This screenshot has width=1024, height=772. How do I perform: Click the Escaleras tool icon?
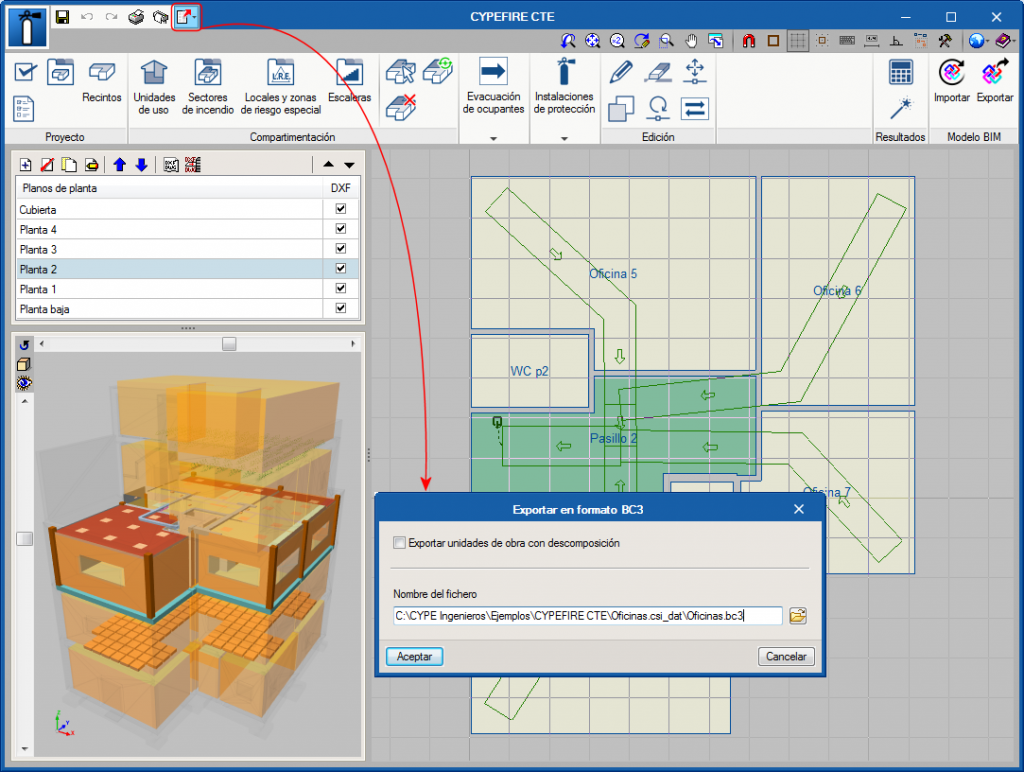pos(349,74)
